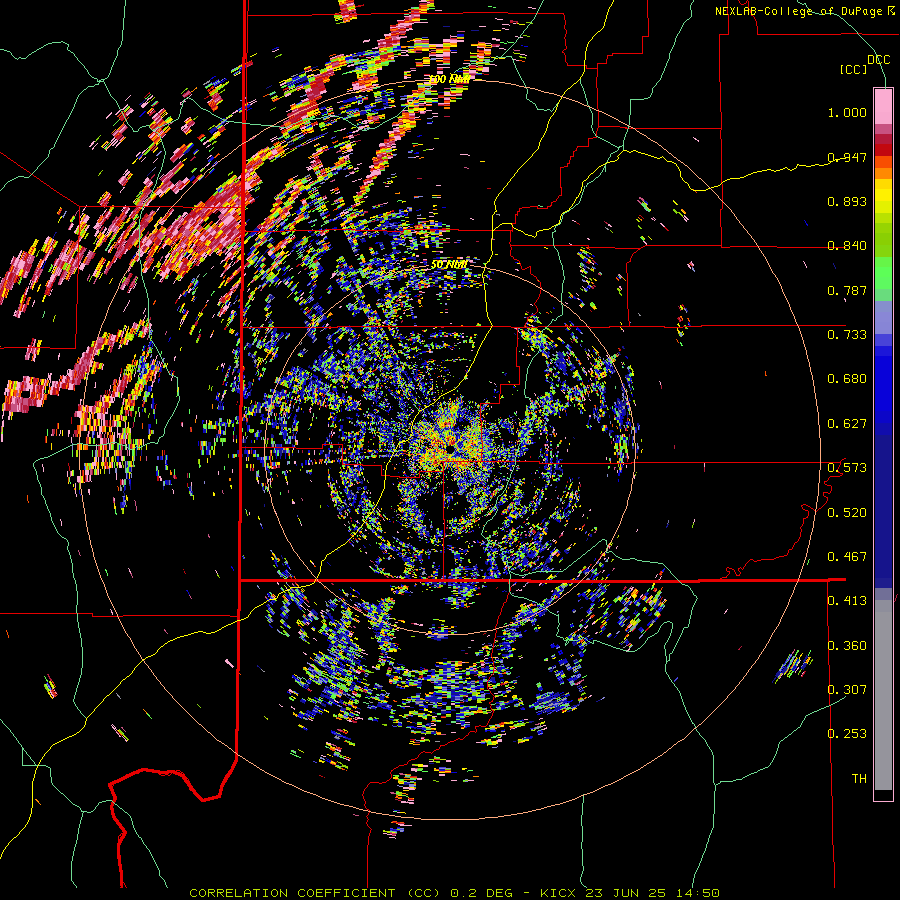Click the 0.573 legend value

(x=847, y=468)
